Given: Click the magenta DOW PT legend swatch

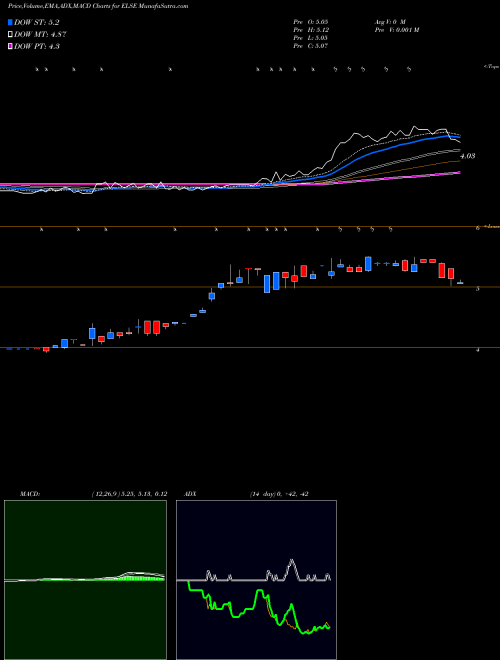Looking at the screenshot, I should pyautogui.click(x=11, y=46).
